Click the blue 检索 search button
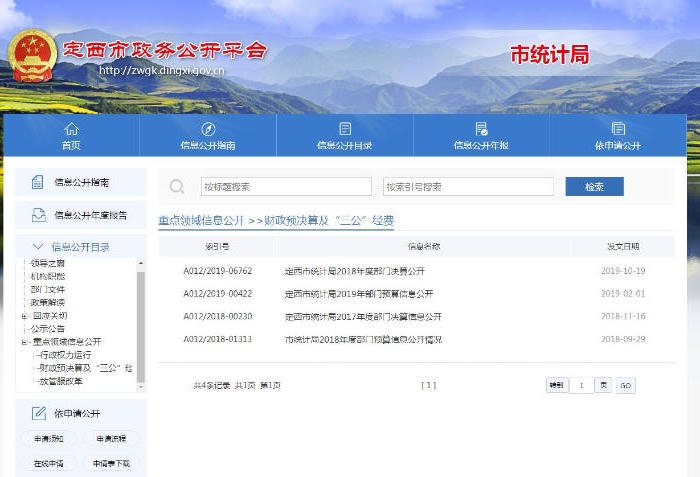This screenshot has height=477, width=700. pos(595,186)
